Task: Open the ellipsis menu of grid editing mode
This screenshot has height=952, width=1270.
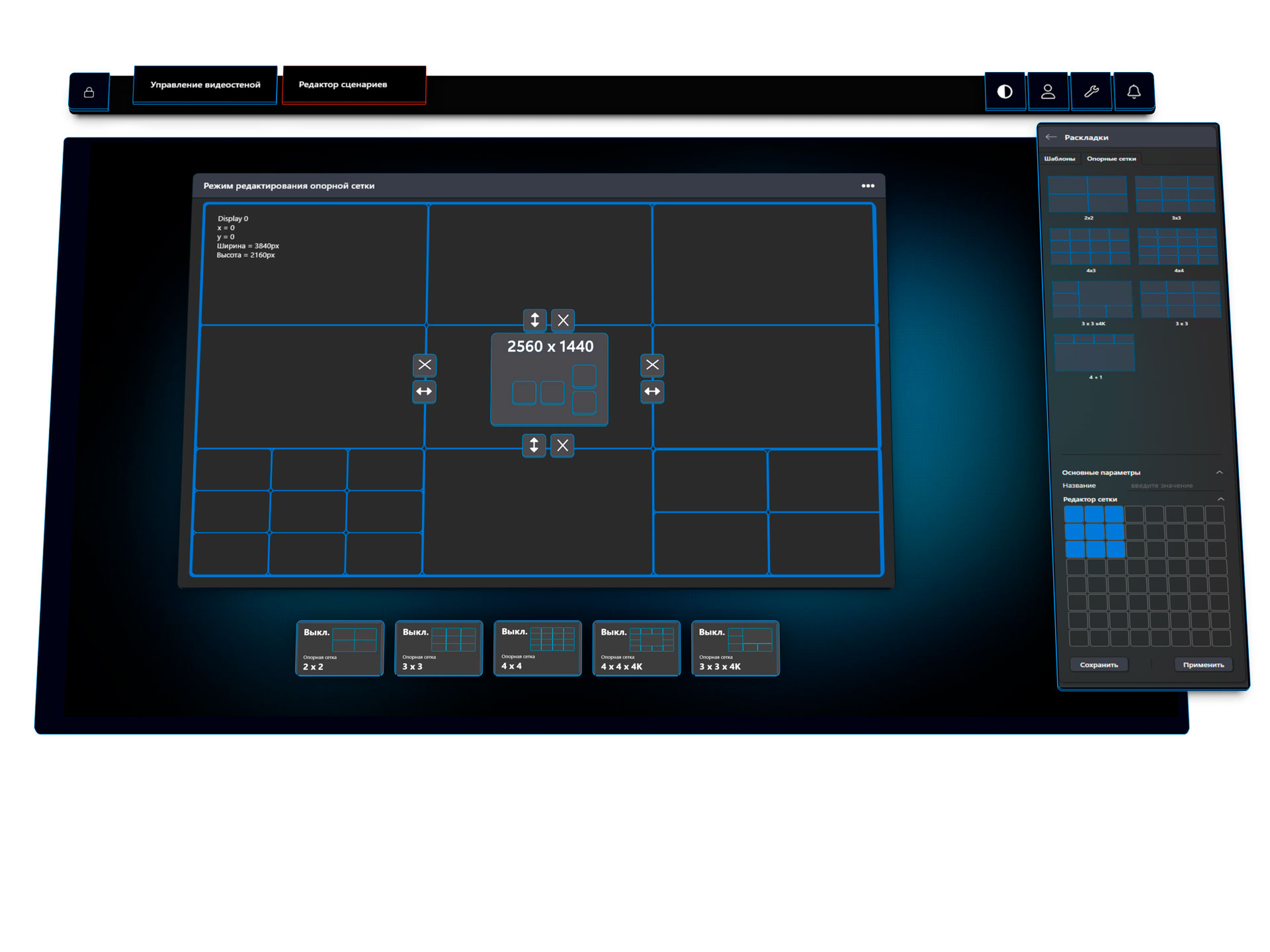Action: [867, 186]
